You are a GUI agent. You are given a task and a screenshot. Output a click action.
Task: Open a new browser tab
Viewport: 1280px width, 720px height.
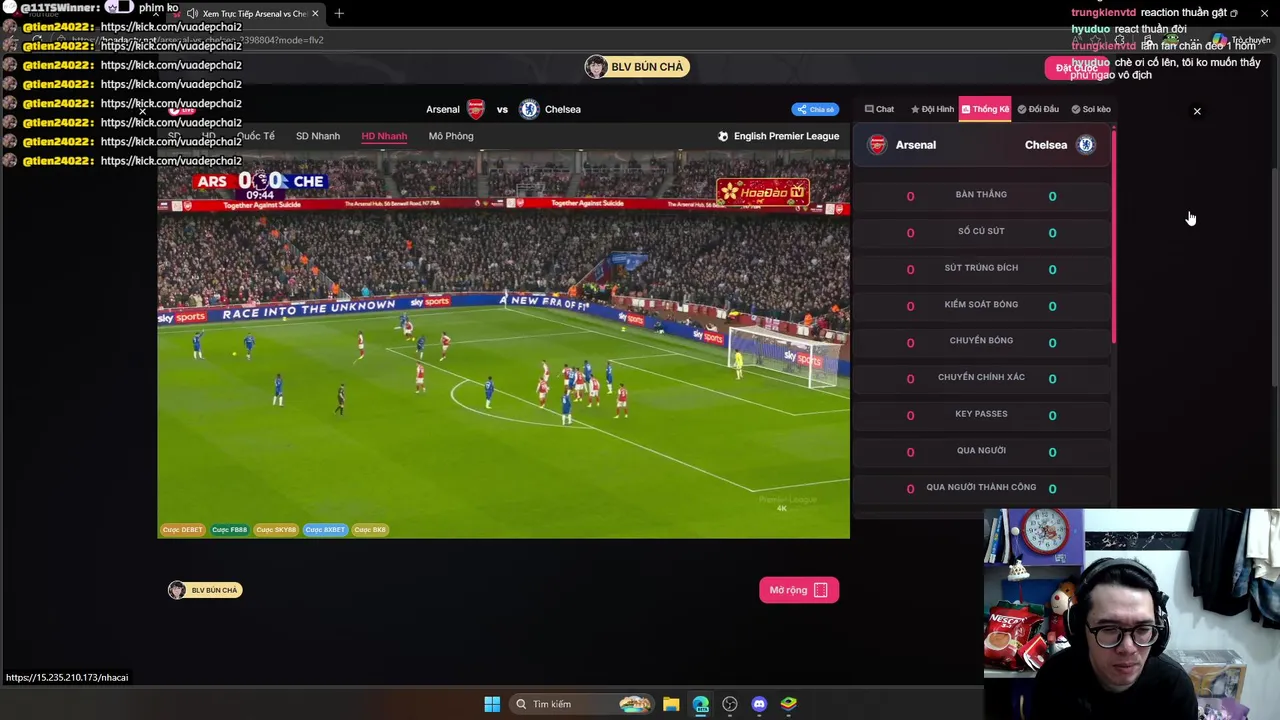pyautogui.click(x=339, y=13)
